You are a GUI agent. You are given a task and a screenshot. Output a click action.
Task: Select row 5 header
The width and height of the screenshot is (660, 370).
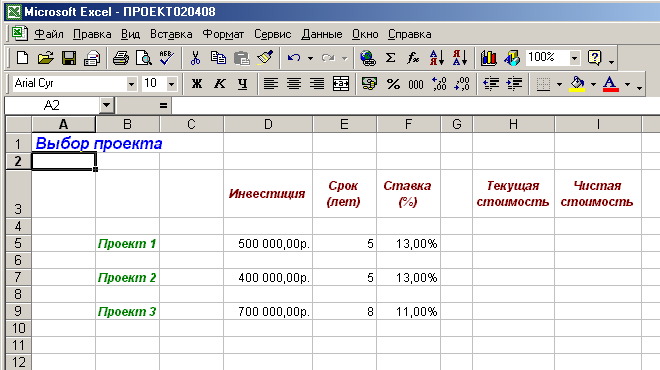(x=18, y=243)
